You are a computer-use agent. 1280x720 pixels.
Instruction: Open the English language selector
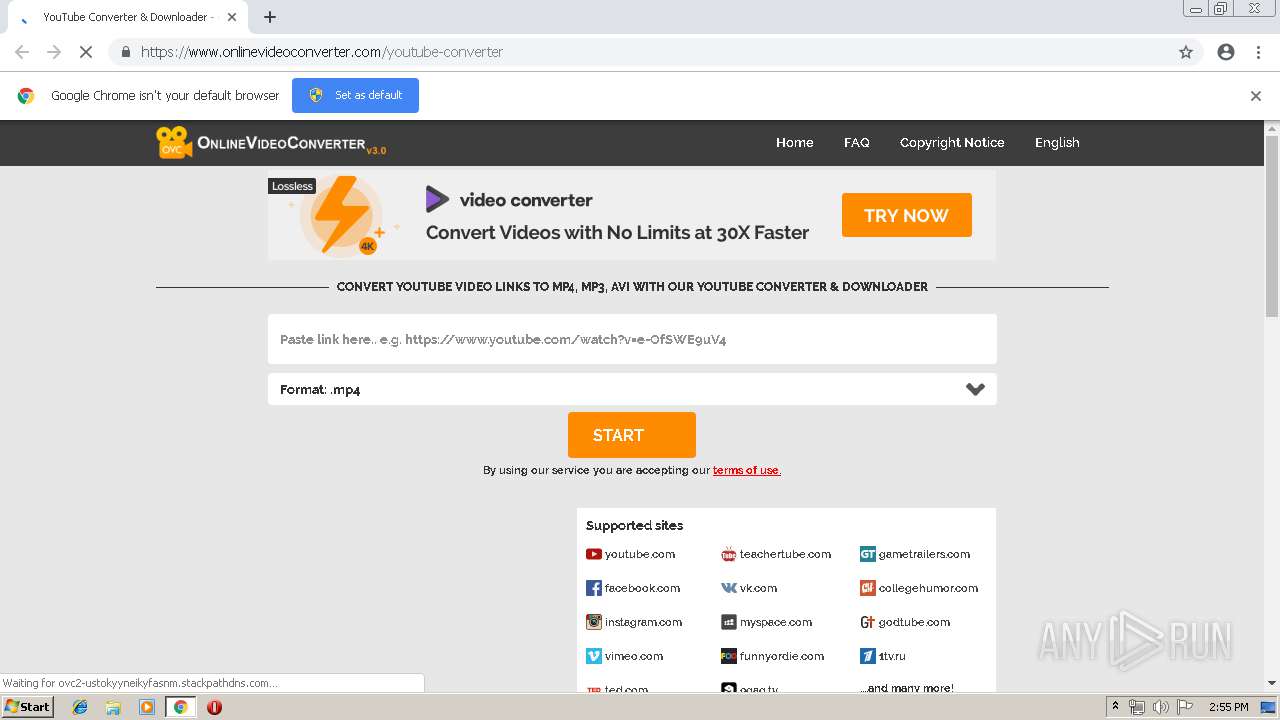pyautogui.click(x=1057, y=143)
